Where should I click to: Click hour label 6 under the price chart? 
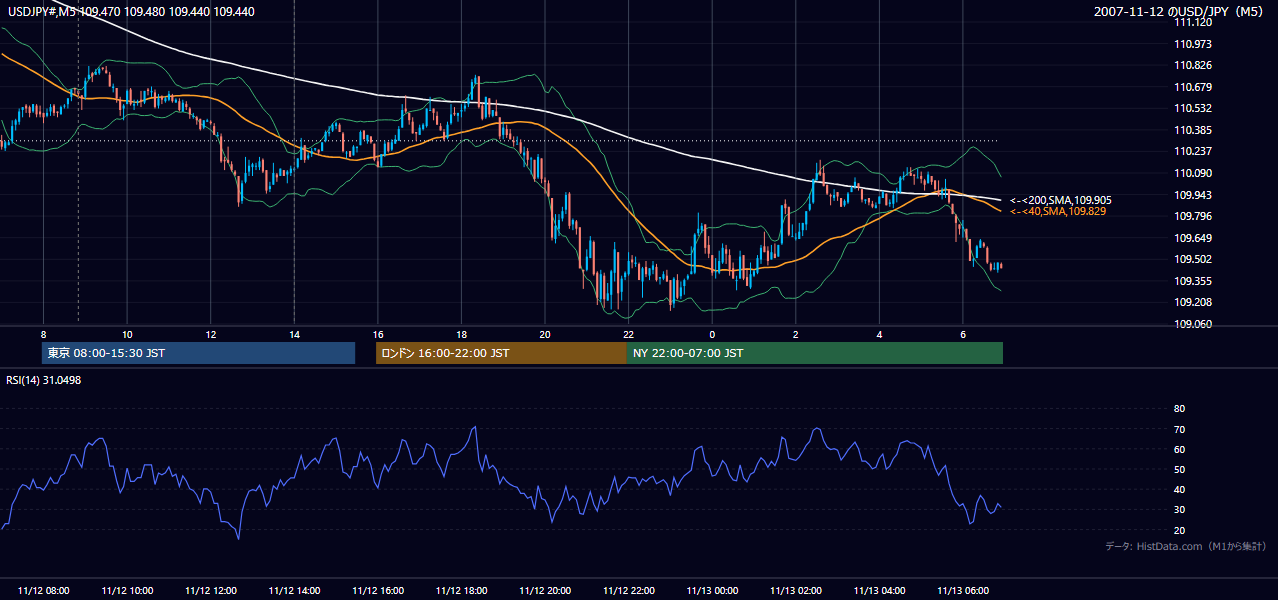[x=962, y=334]
